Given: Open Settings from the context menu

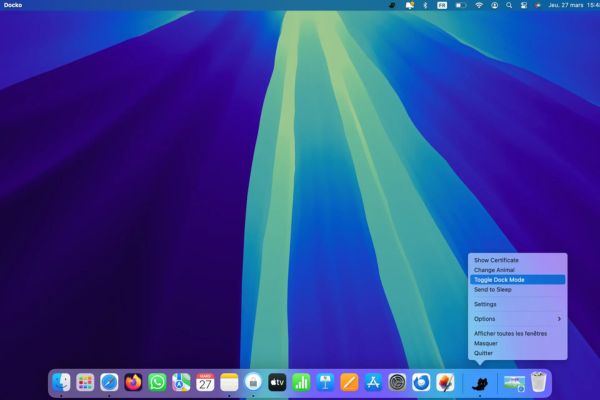Looking at the screenshot, I should pos(485,304).
